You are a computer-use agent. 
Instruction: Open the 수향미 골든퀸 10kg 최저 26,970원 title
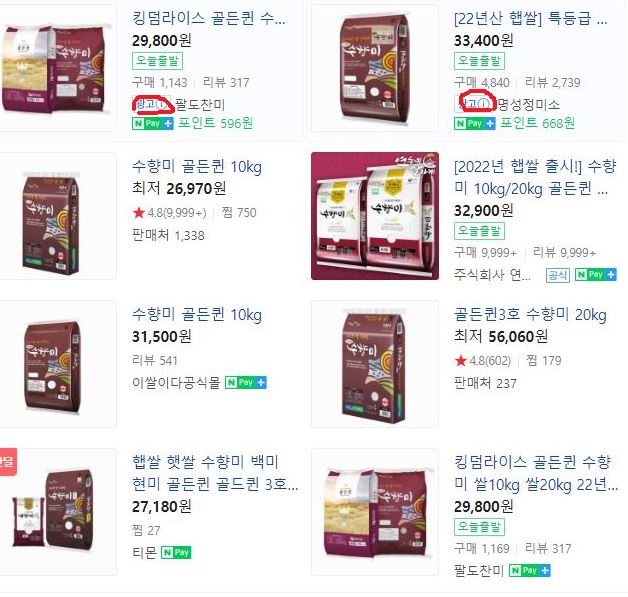[197, 166]
